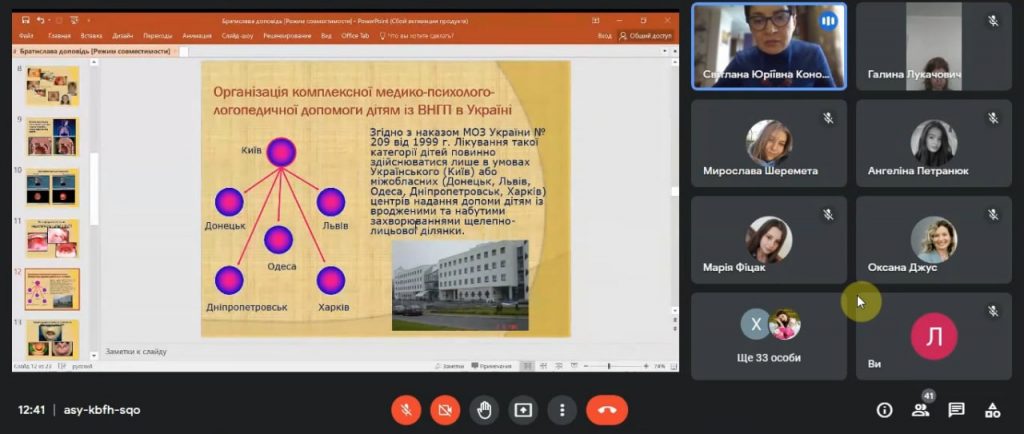Viewport: 1024px width, 434px height.
Task: Toggle the microphone mute button
Action: click(x=406, y=410)
